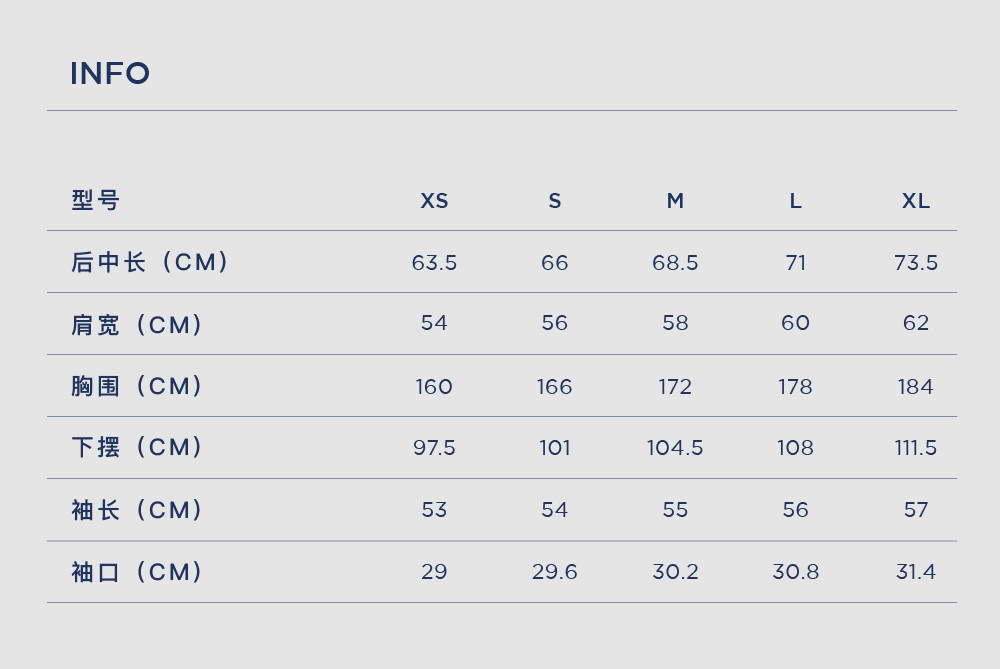1000x669 pixels.
Task: Click the 袖口（CM） row label
Action: 136,572
